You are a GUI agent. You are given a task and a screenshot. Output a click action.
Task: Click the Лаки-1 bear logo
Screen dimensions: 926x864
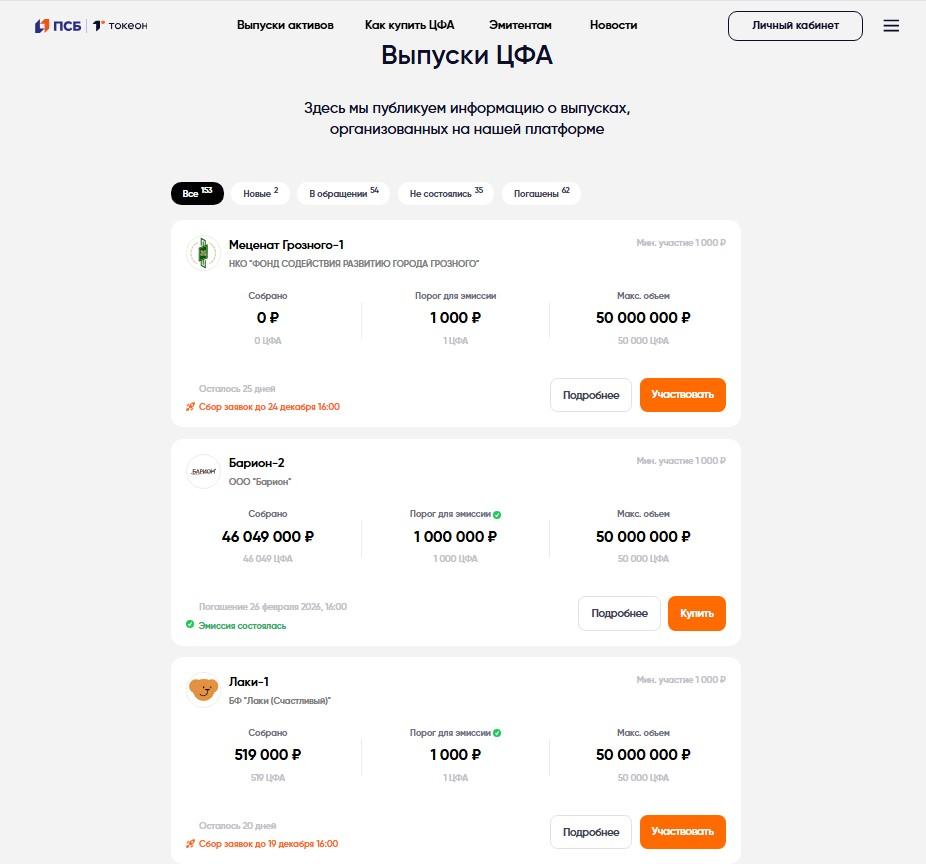203,689
